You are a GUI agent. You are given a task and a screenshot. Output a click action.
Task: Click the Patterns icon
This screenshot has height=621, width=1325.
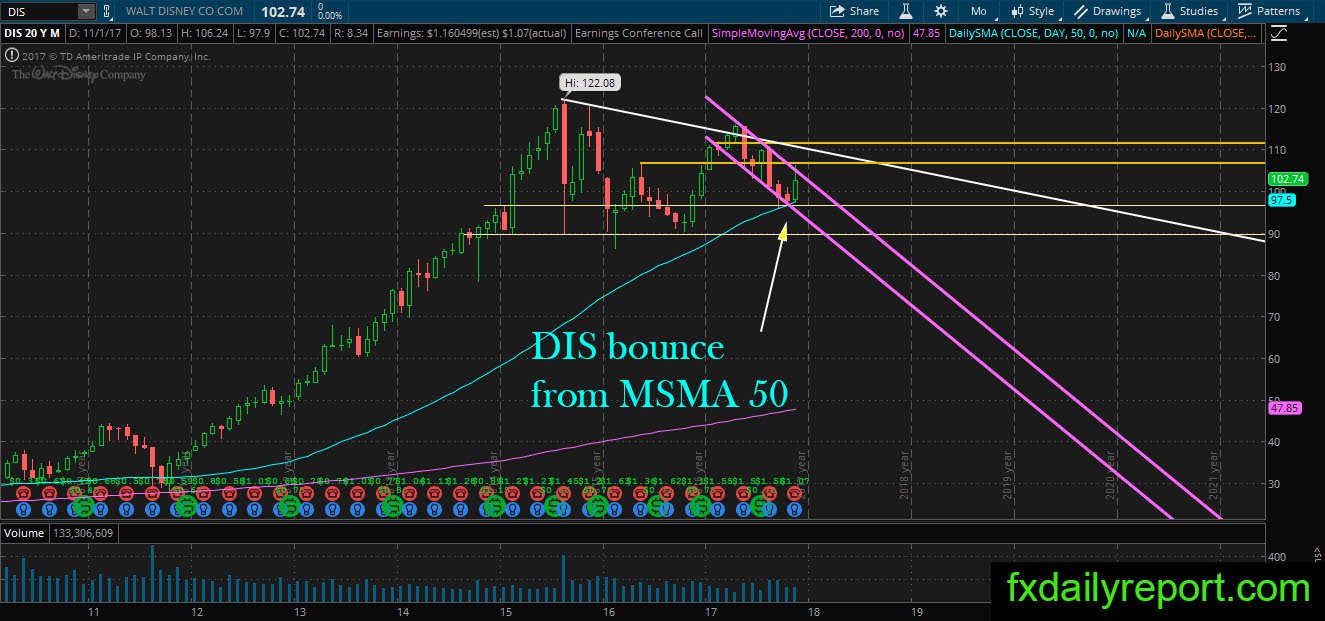tap(1245, 11)
